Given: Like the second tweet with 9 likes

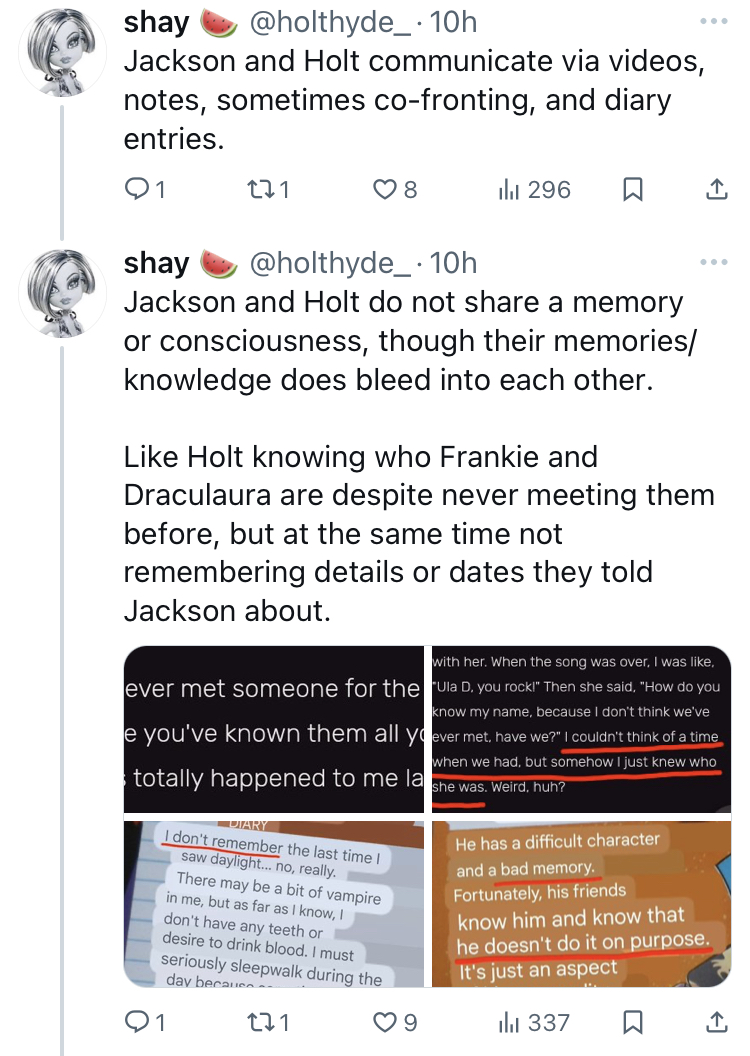Looking at the screenshot, I should pos(395,1022).
